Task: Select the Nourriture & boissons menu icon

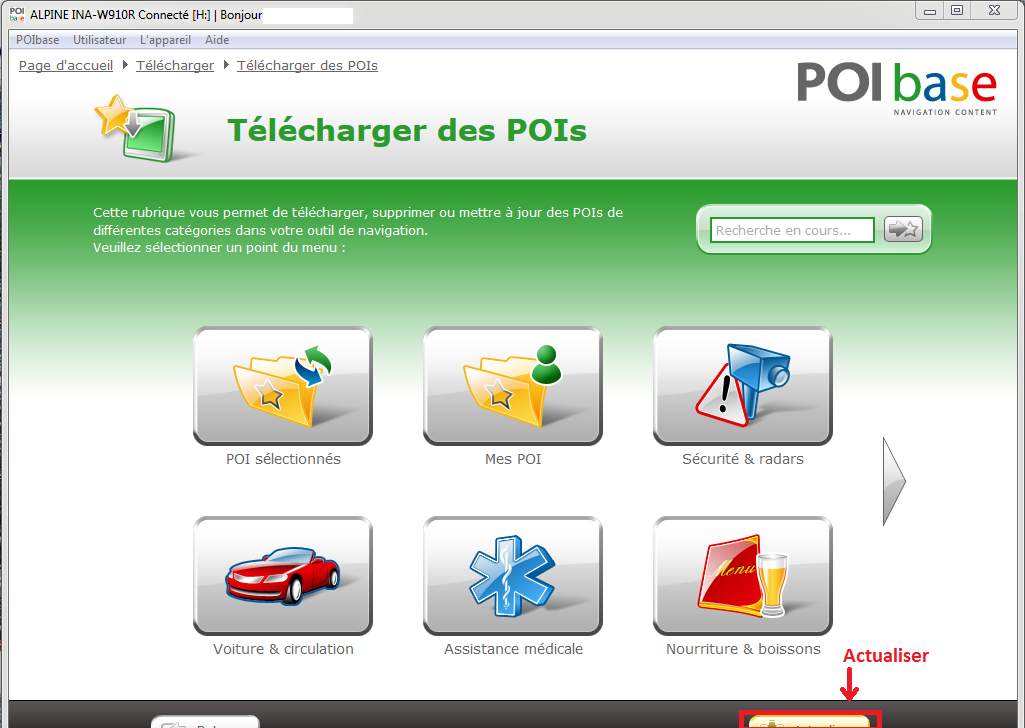Action: point(743,576)
